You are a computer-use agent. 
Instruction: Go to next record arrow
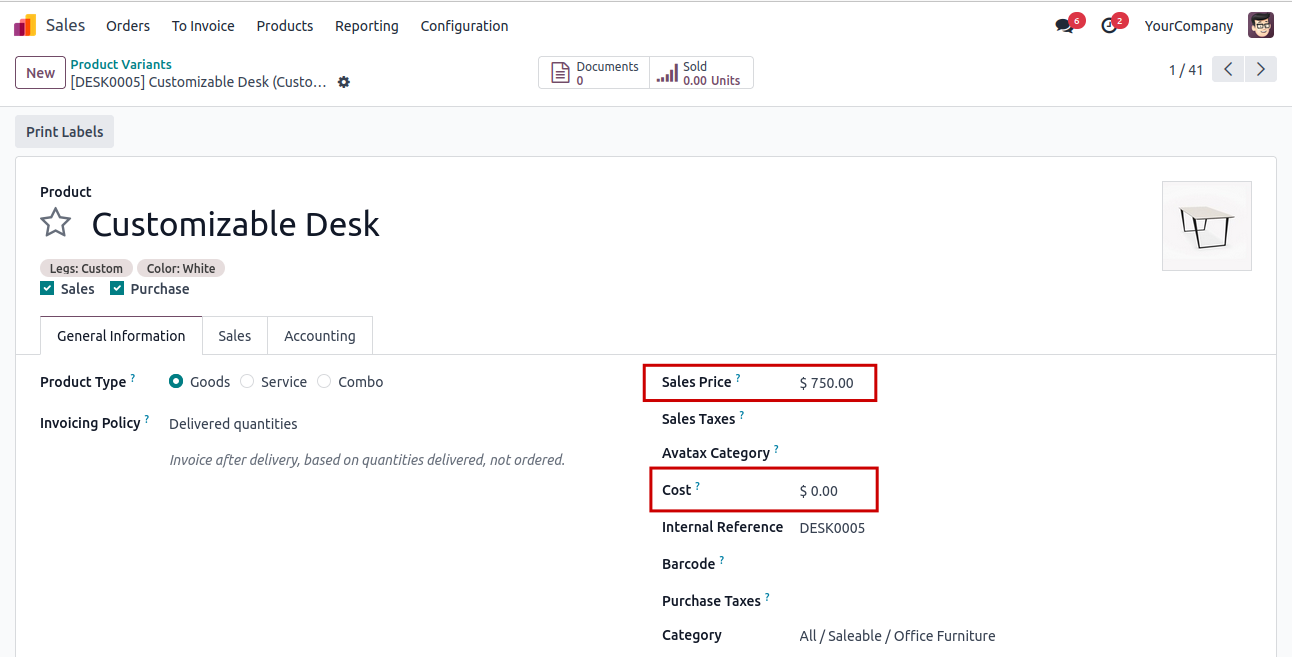[x=1261, y=69]
